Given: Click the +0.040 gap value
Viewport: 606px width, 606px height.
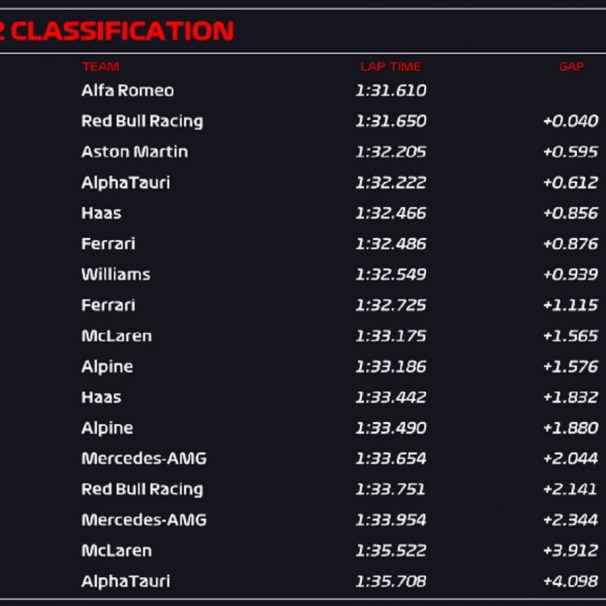Looking at the screenshot, I should [x=570, y=121].
